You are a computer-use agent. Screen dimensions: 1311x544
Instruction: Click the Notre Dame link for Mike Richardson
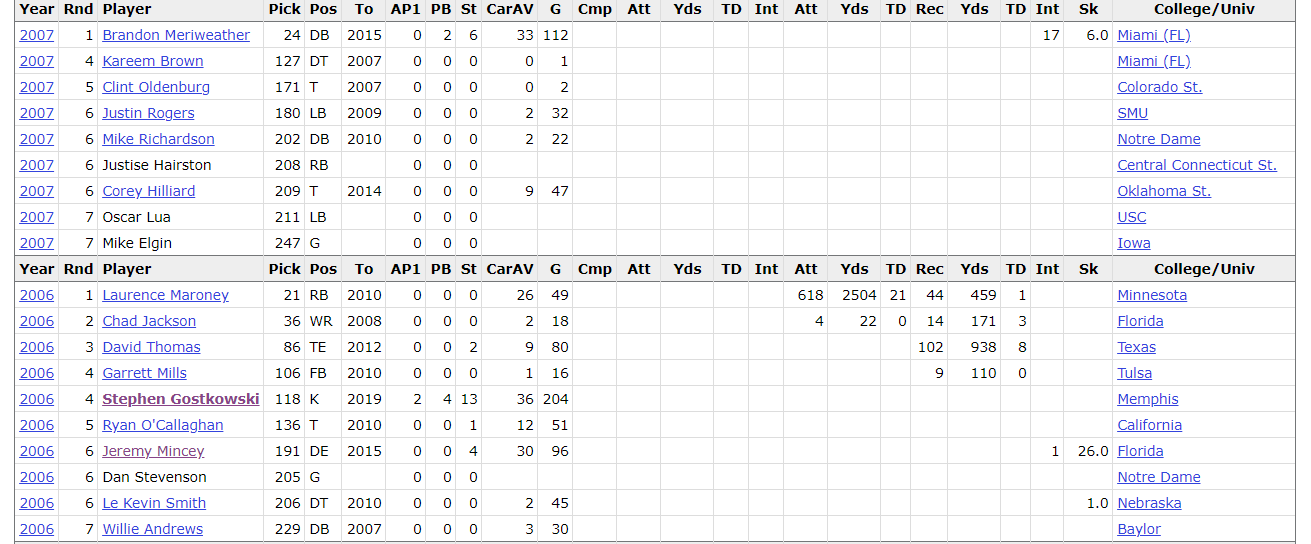[x=1158, y=139]
